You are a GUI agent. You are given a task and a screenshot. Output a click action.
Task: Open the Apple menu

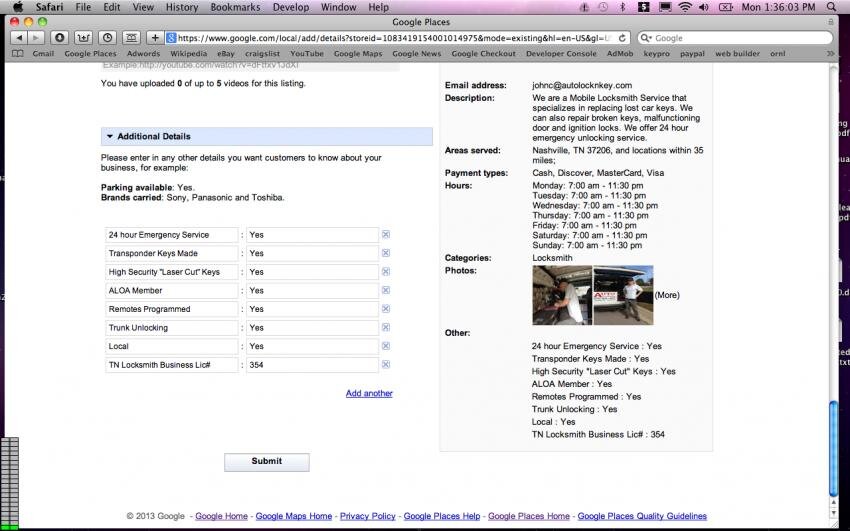pyautogui.click(x=17, y=7)
